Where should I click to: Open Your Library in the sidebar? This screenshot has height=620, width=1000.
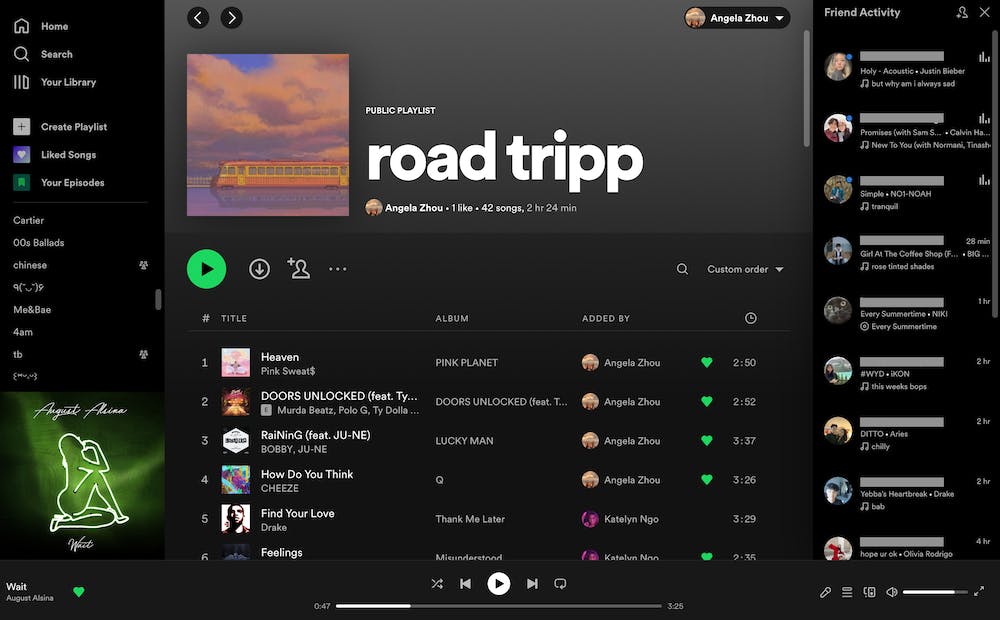(x=68, y=82)
